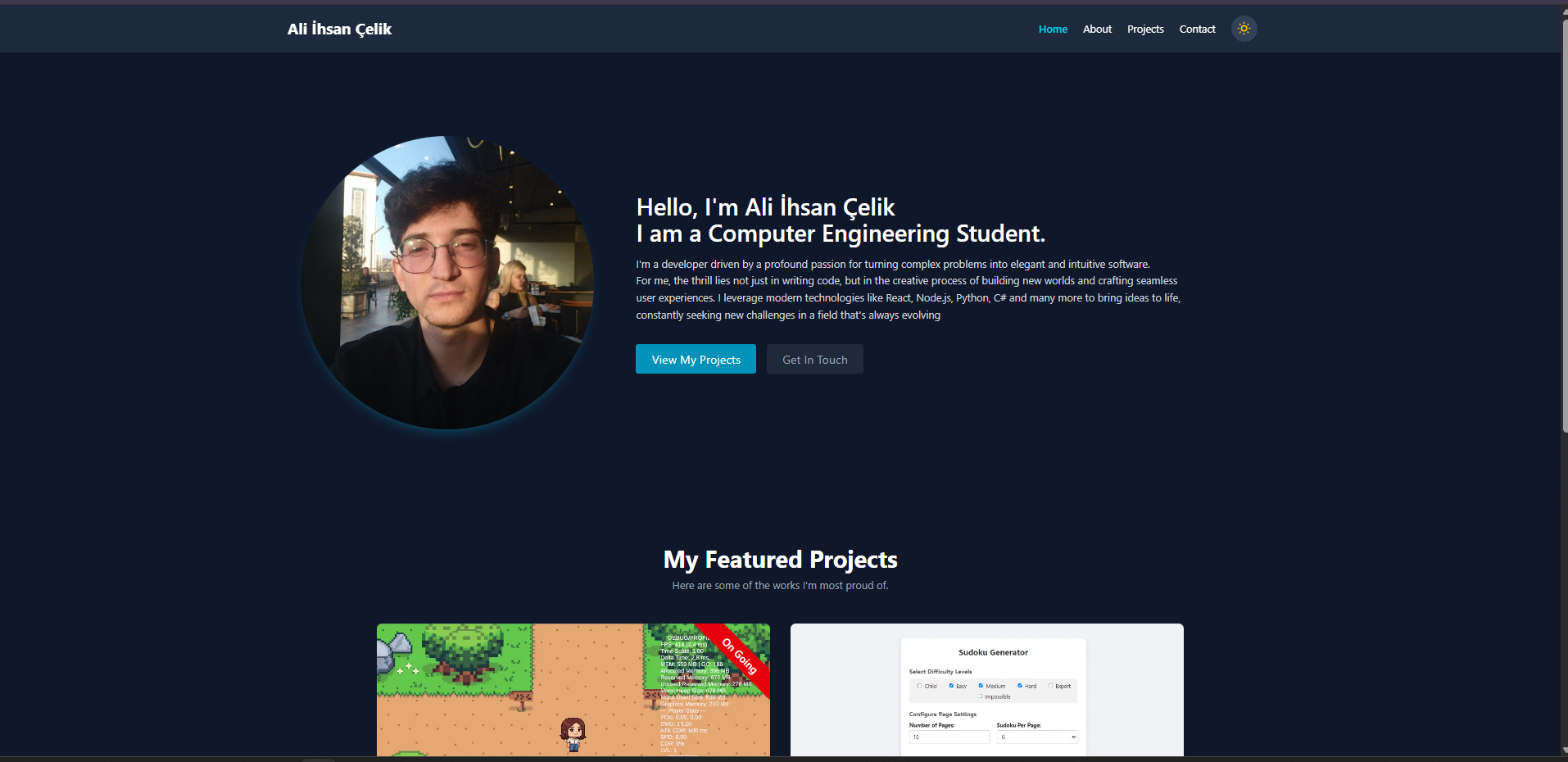Check the Child difficulty checkbox
1568x762 pixels.
[x=920, y=686]
